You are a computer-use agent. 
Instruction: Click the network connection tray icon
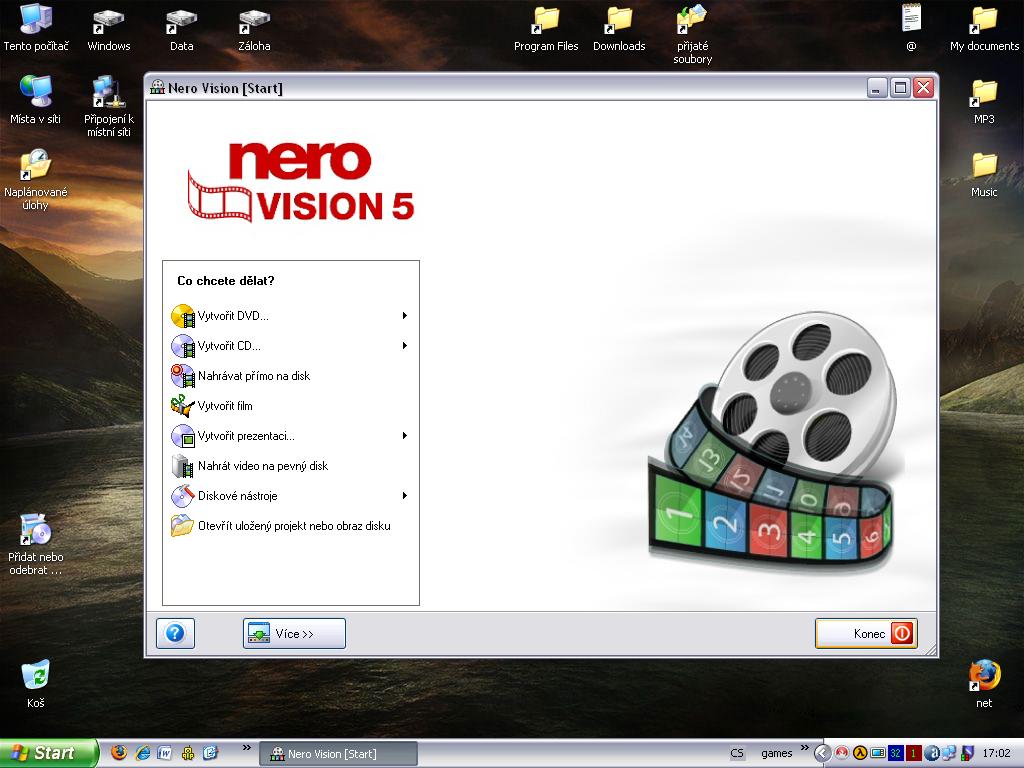click(x=948, y=754)
